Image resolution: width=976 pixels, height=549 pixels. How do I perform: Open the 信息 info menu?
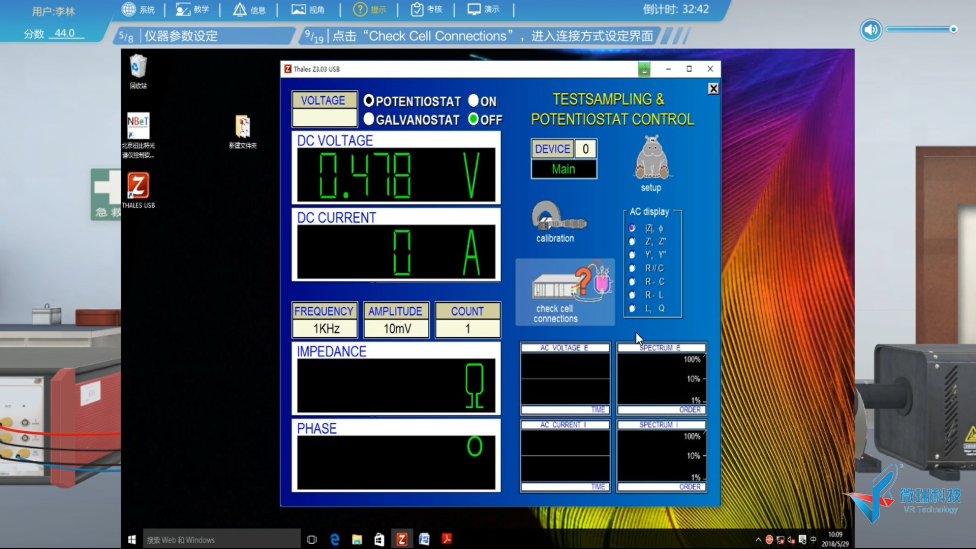(x=249, y=9)
